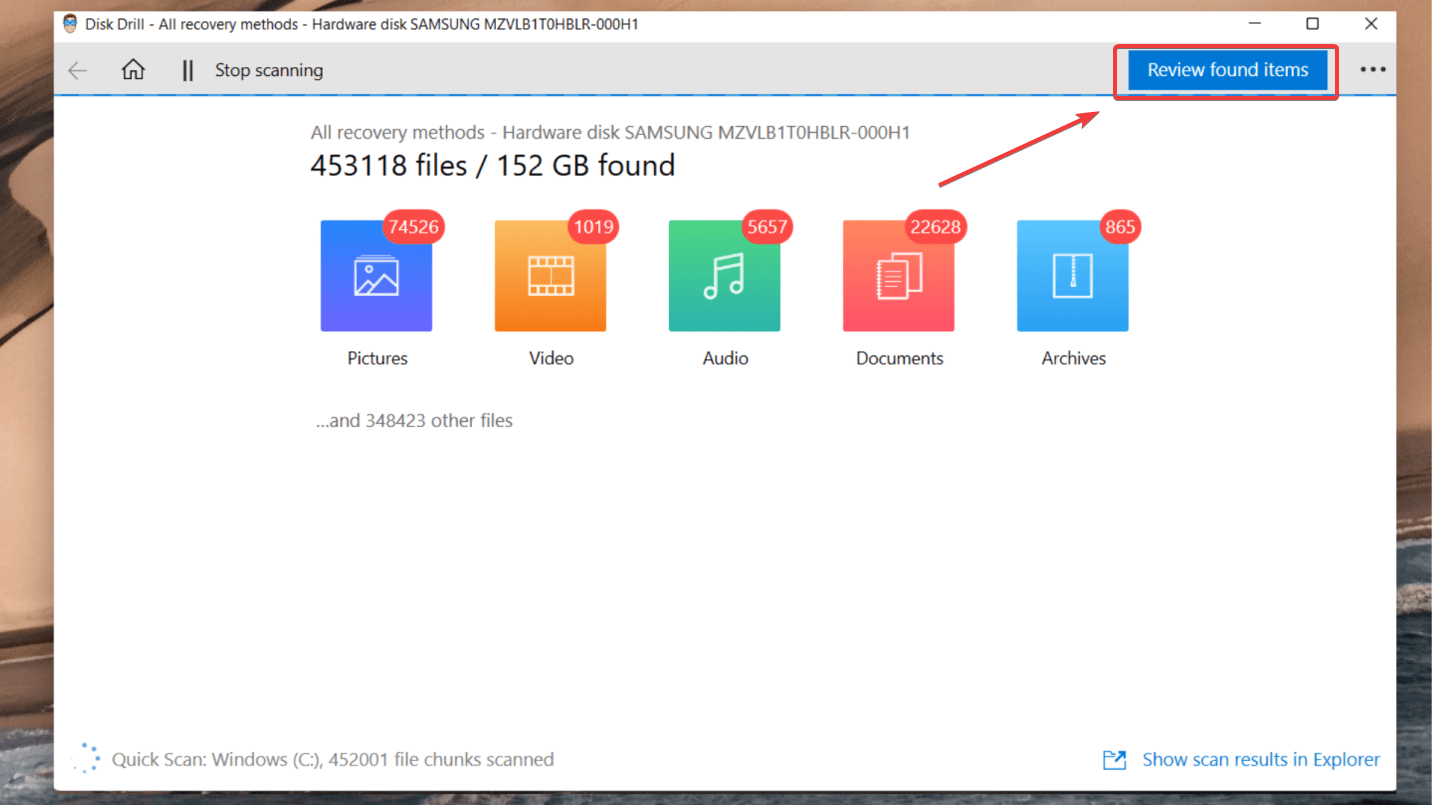1432x805 pixels.
Task: Open the Archives category tile
Action: click(1072, 276)
